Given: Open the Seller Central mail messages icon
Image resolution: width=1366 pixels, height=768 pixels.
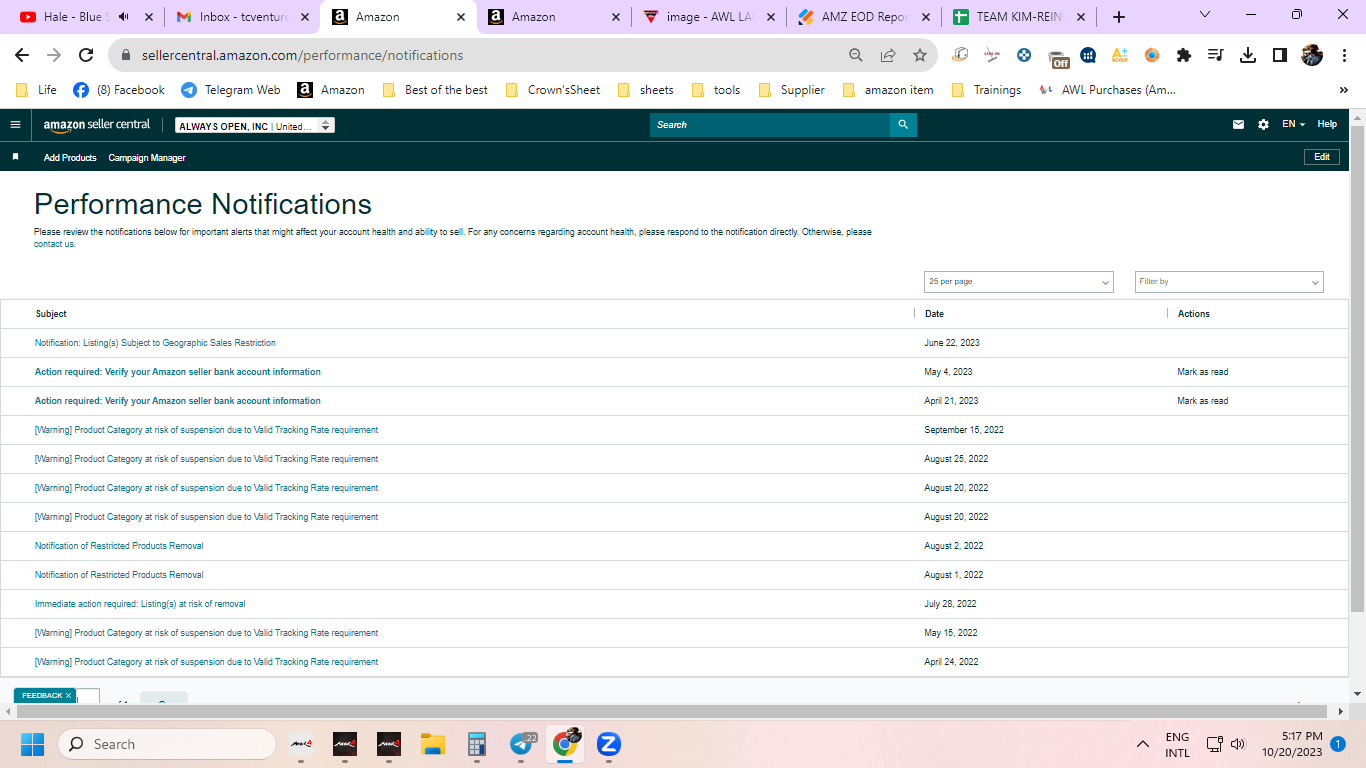Looking at the screenshot, I should 1239,125.
